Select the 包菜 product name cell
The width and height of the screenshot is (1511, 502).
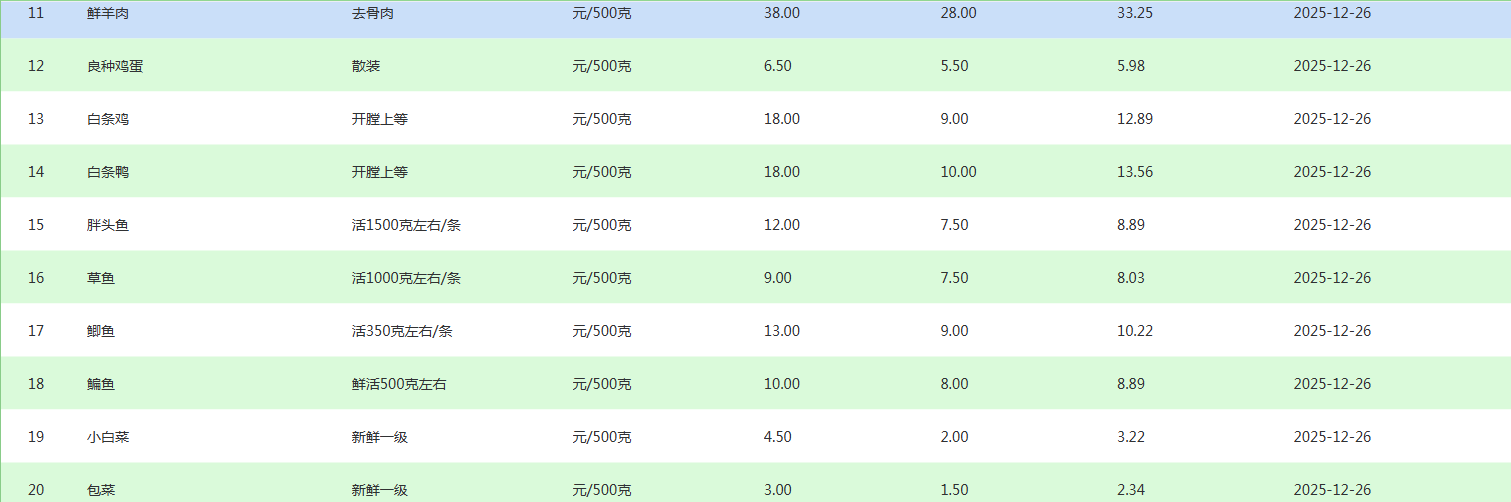coord(101,490)
